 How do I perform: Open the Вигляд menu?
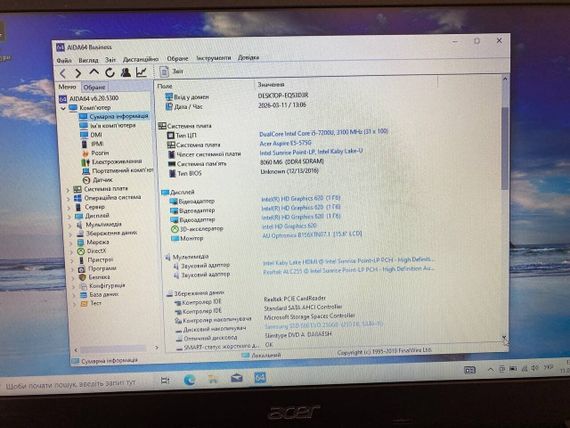click(88, 60)
